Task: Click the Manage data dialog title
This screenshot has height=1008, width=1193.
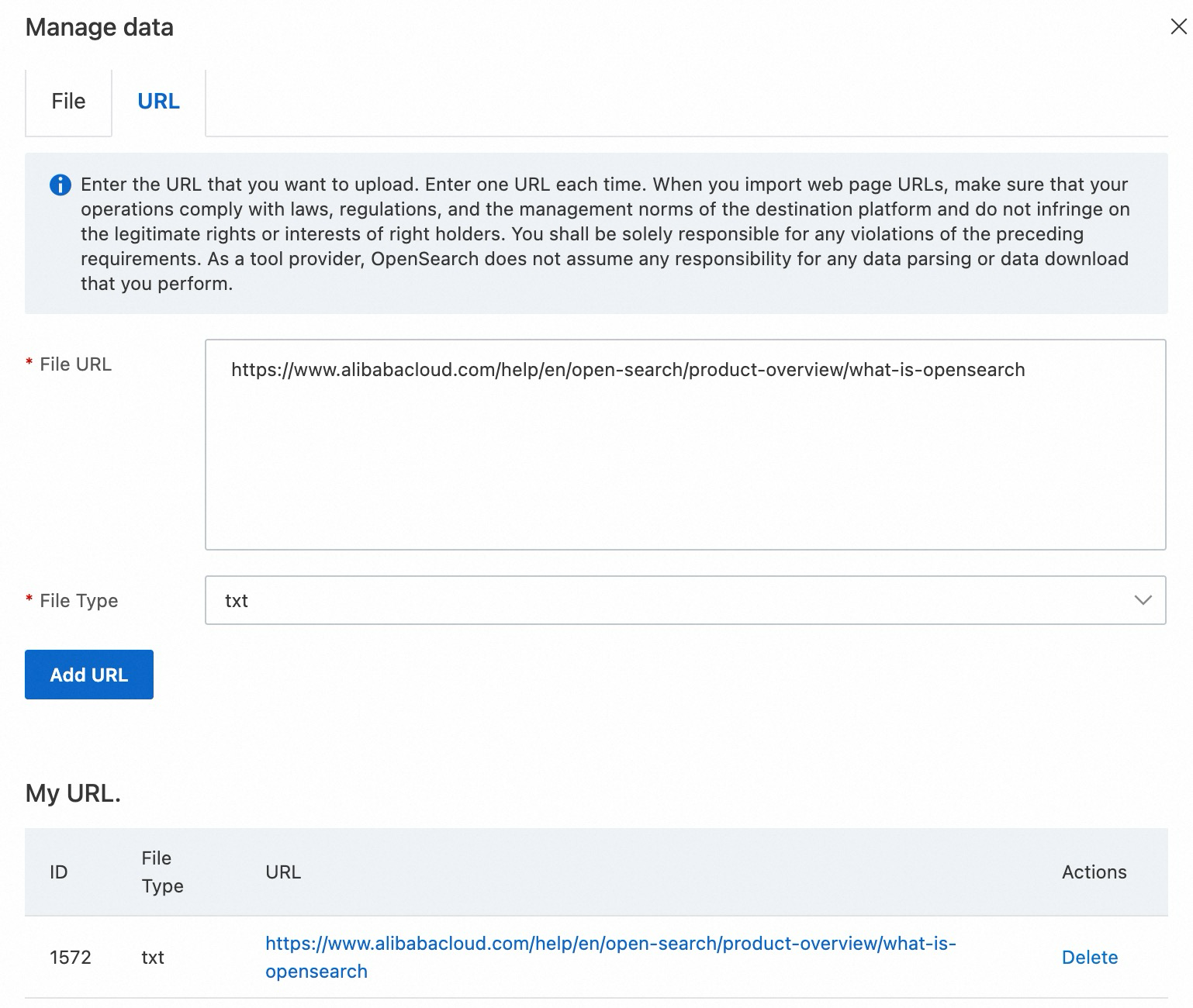Action: 99,28
